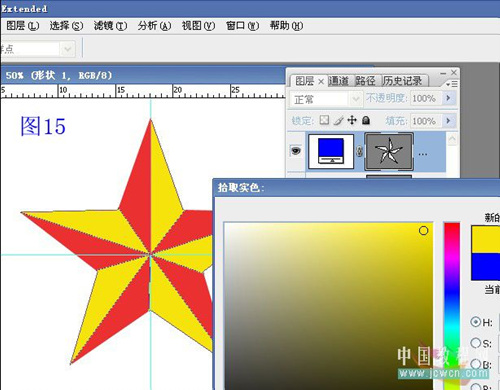
Task: Open the layers panel options menu
Action: [452, 84]
